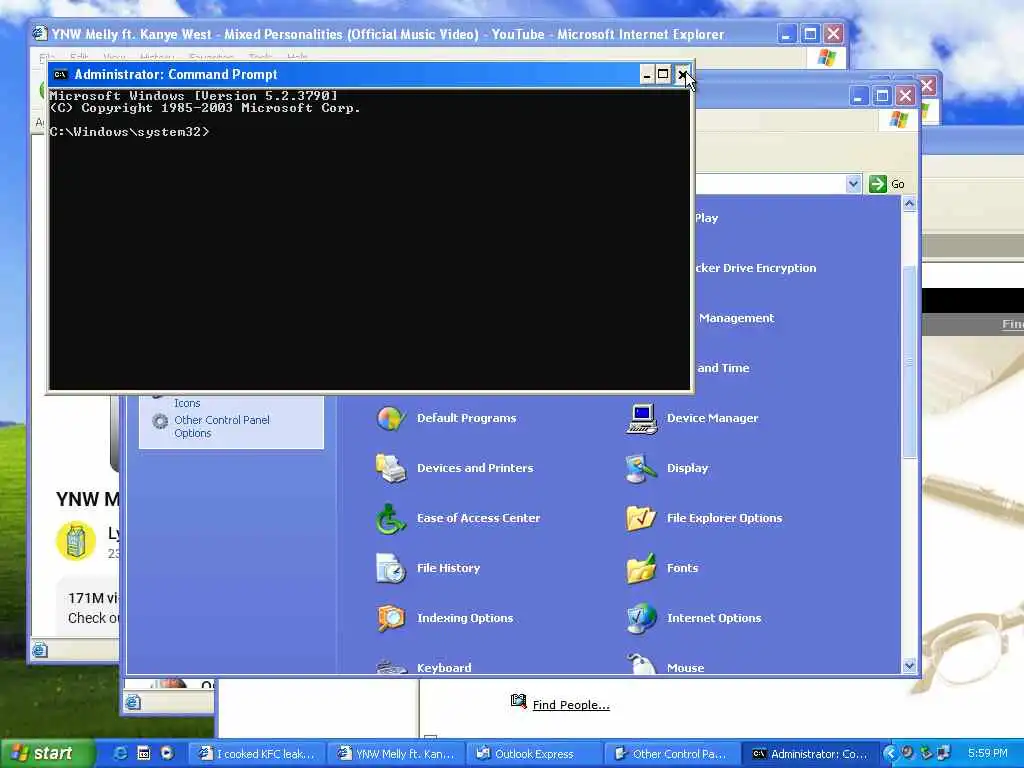The height and width of the screenshot is (768, 1024).
Task: Click the Windows flag logo in the Control Panel window
Action: click(x=899, y=120)
